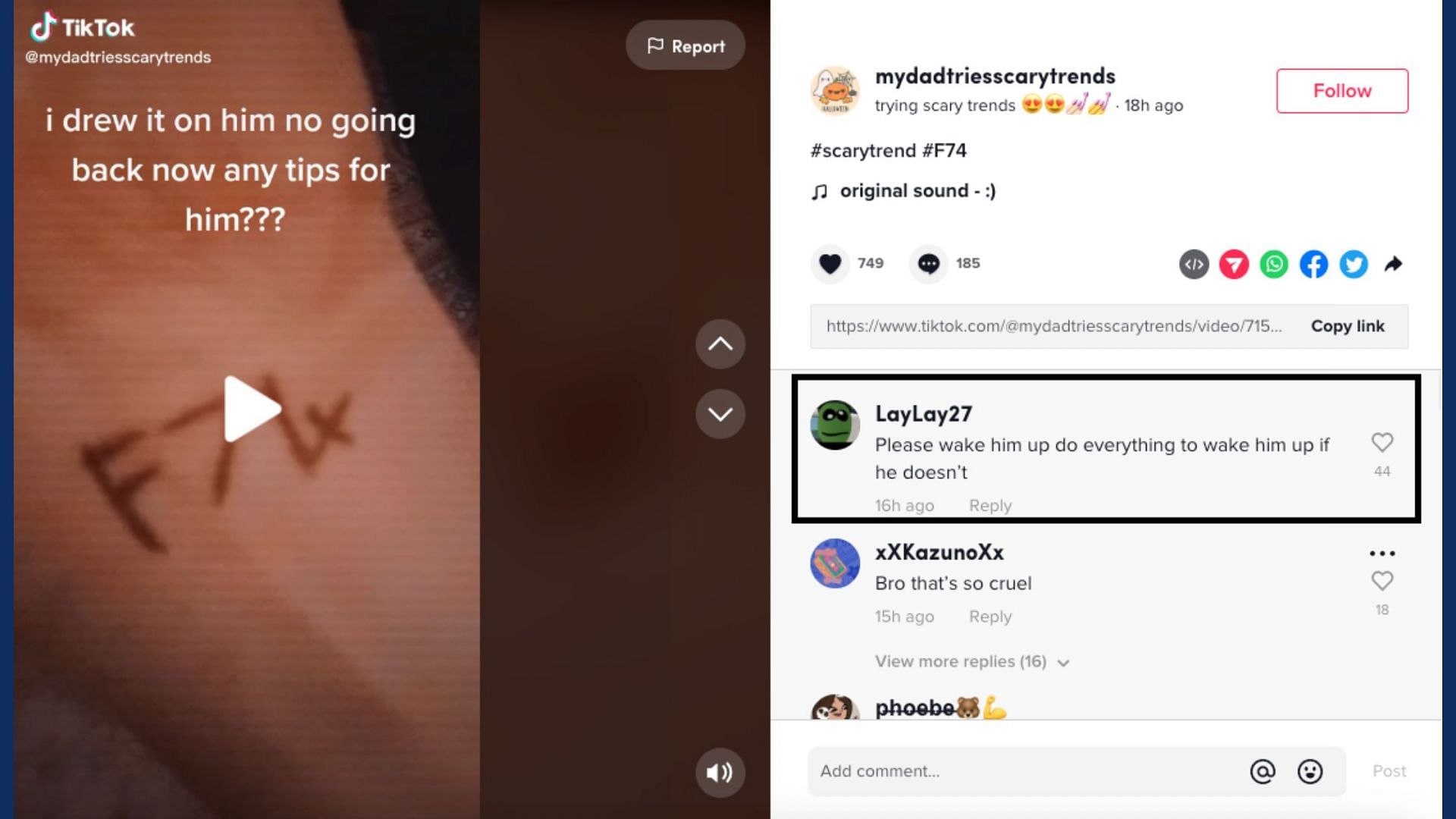This screenshot has width=1456, height=819.
Task: Click the Add comment input field
Action: tap(1026, 770)
